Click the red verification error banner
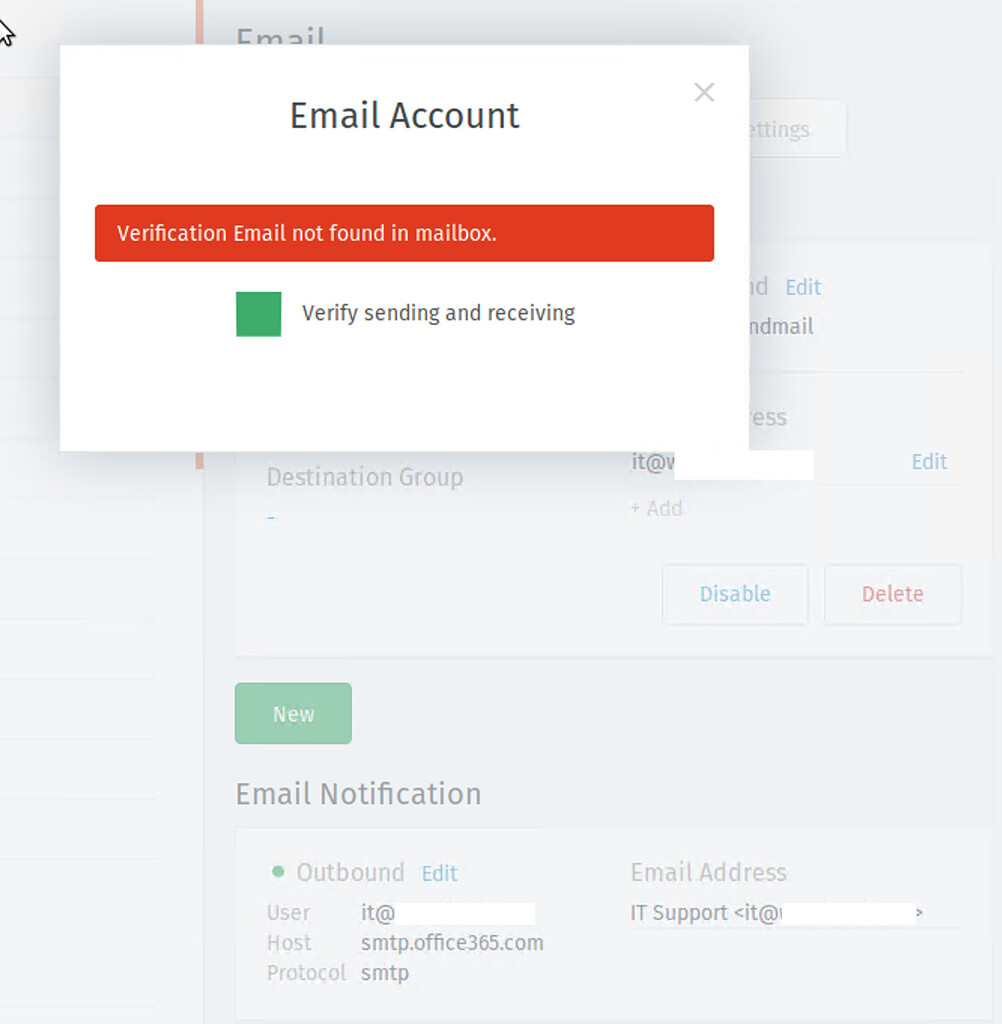 (404, 233)
